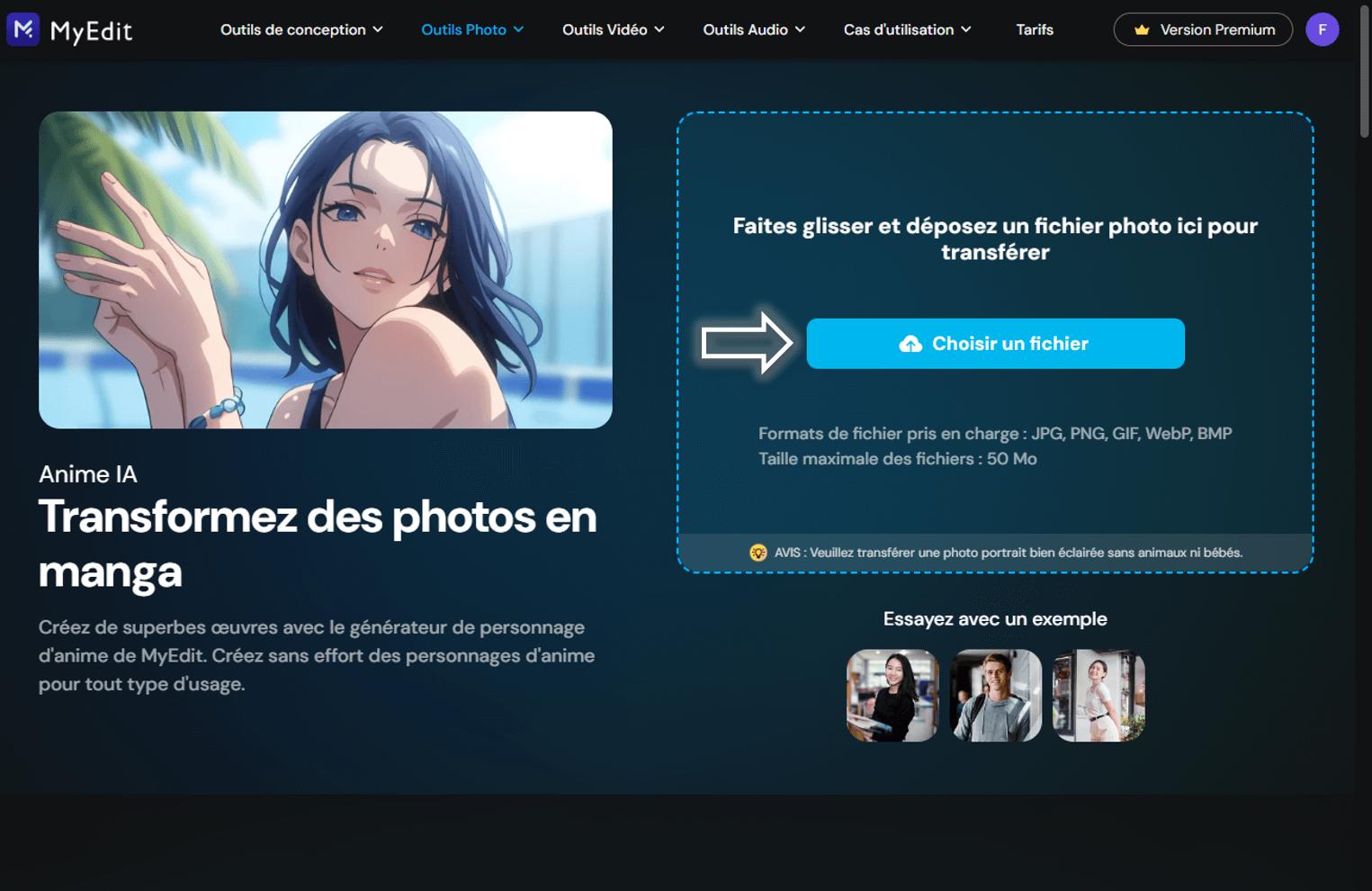
Task: Click the anime girl preview image
Action: (324, 270)
